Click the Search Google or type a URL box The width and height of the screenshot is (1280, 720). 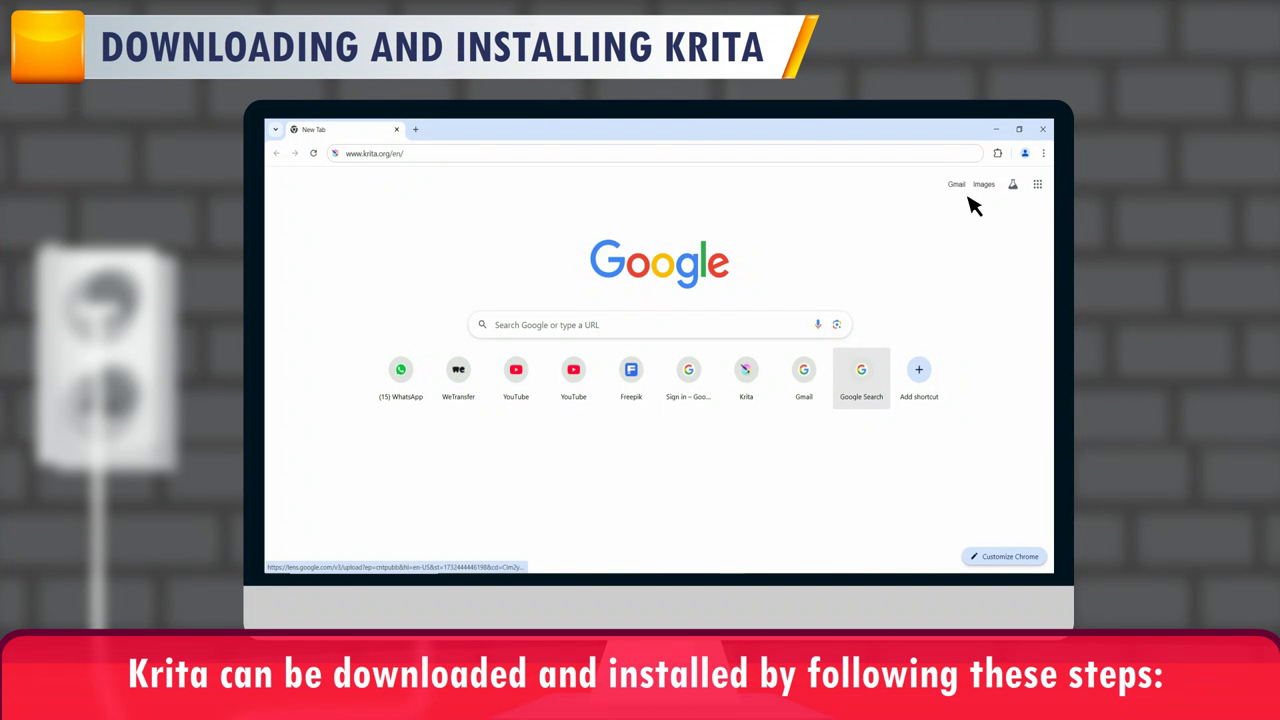[x=660, y=325]
